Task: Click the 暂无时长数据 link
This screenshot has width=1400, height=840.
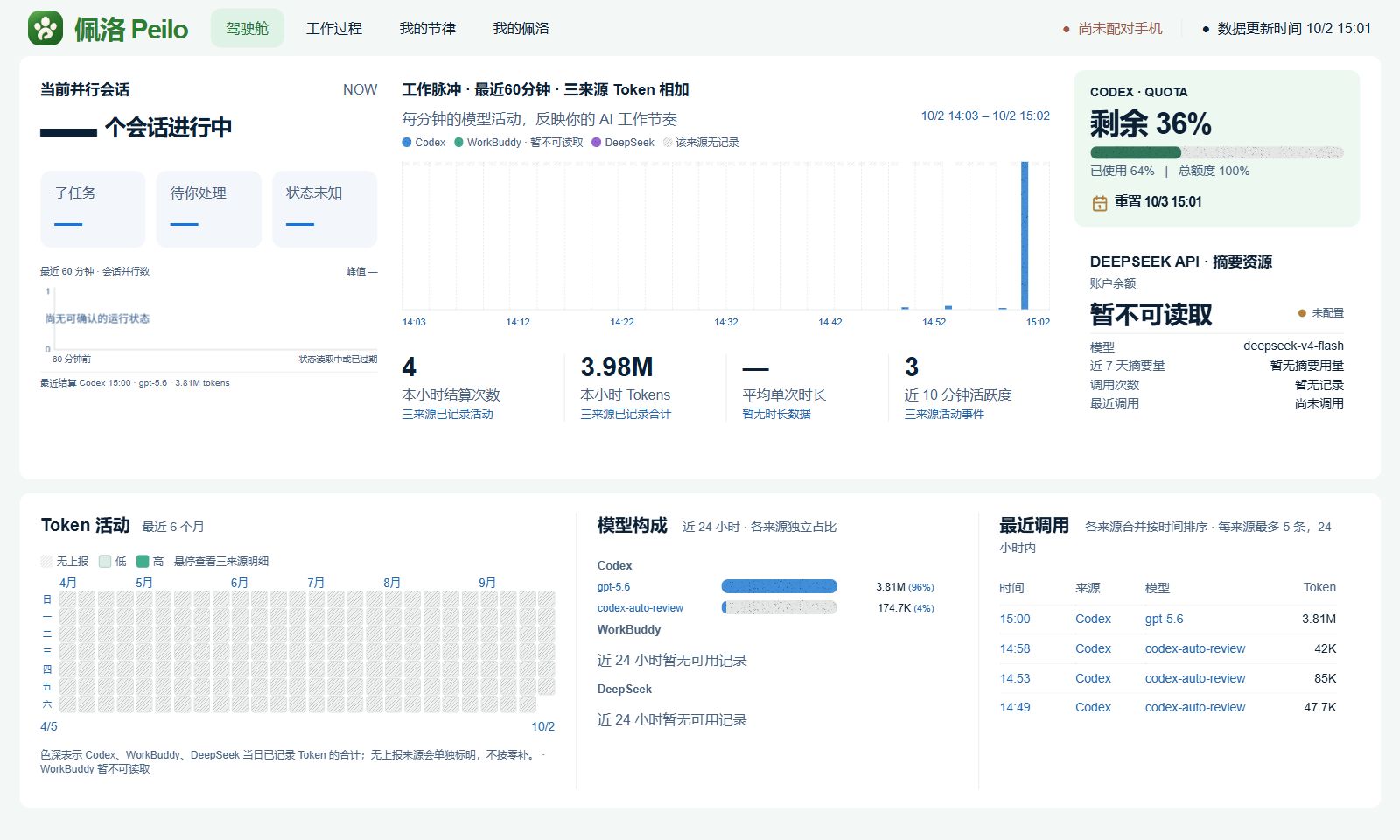Action: pyautogui.click(x=776, y=414)
